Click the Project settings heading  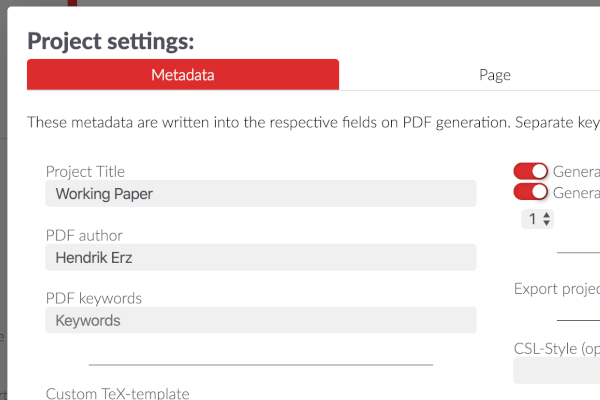click(x=111, y=41)
